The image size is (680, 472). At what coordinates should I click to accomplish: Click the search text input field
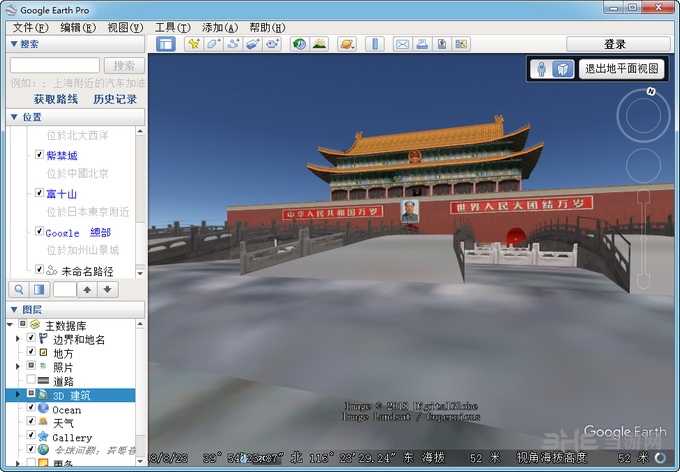[x=55, y=66]
